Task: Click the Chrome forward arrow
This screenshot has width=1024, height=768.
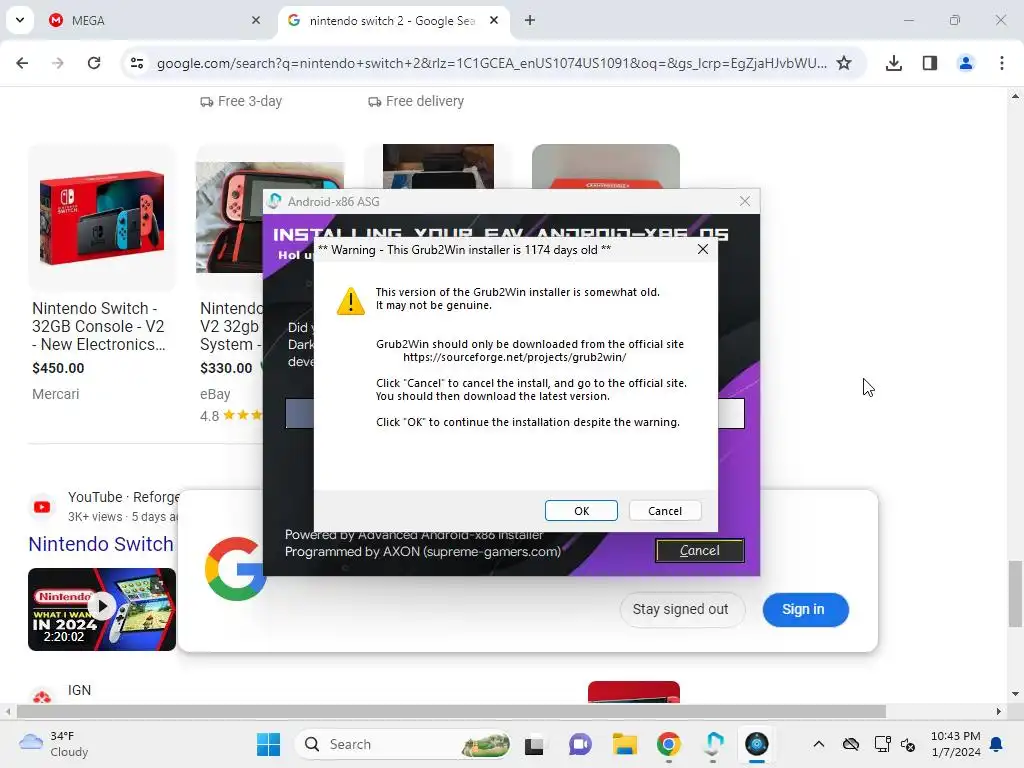Action: [x=57, y=63]
